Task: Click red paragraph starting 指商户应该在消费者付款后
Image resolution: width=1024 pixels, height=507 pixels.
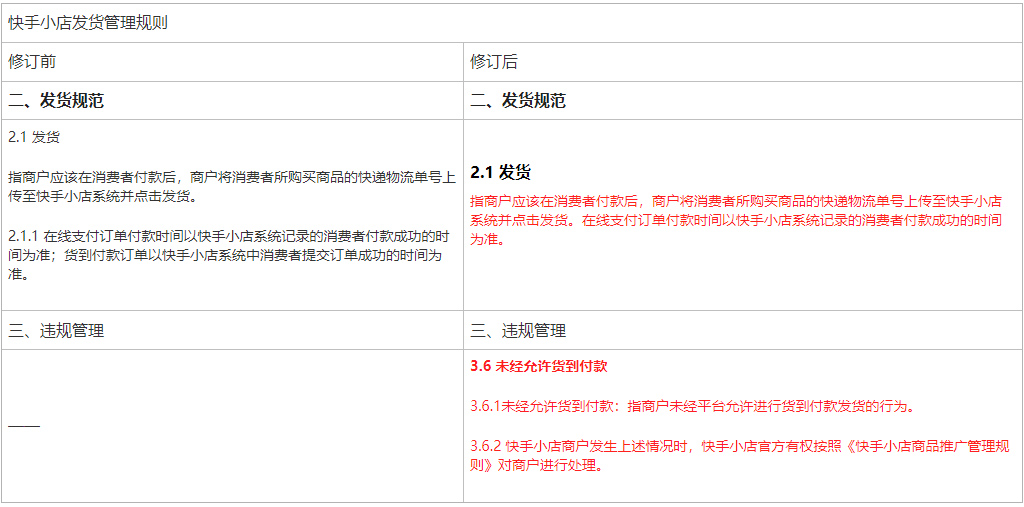Action: (x=736, y=220)
